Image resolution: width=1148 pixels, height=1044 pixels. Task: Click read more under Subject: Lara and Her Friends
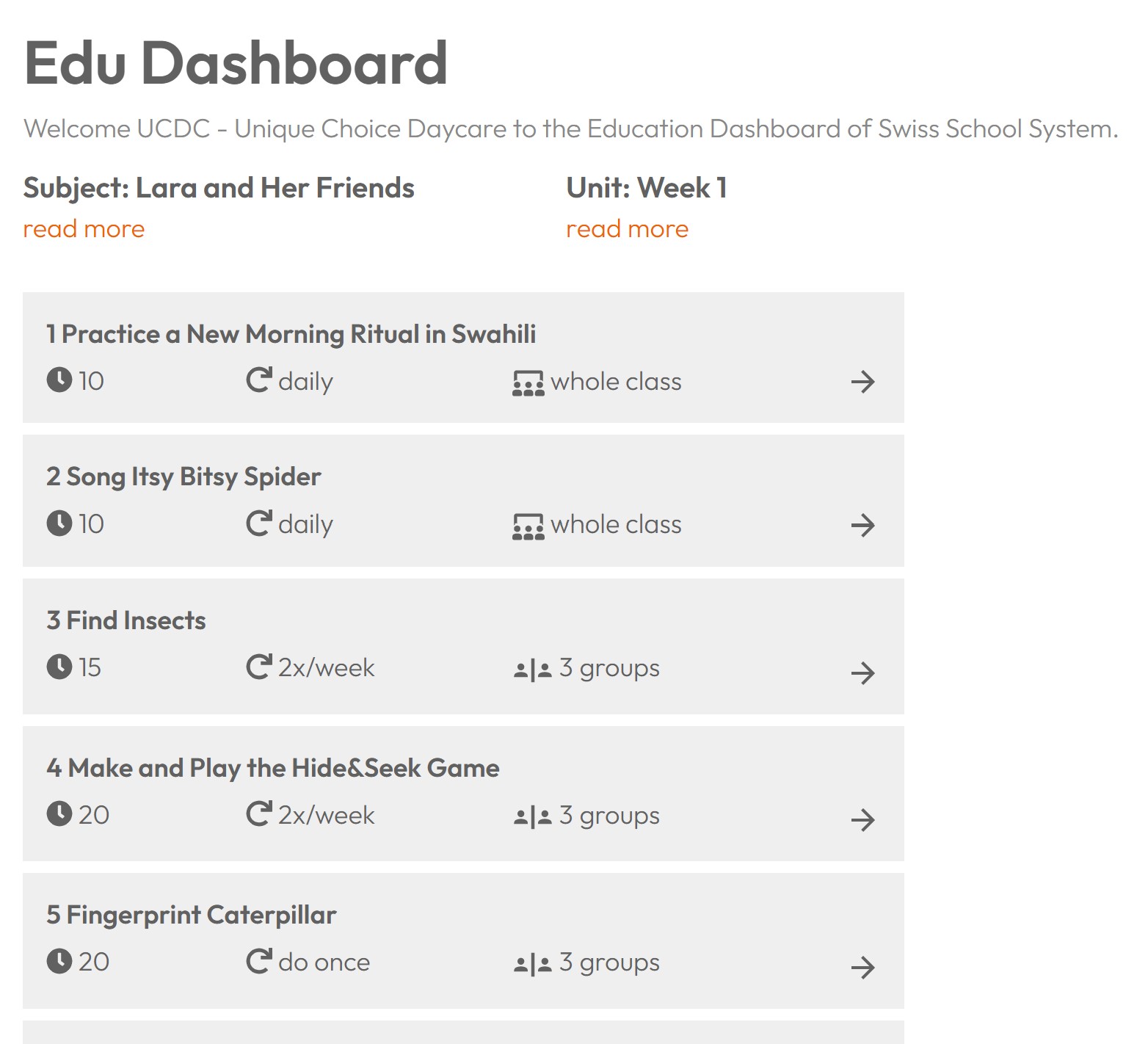(x=84, y=229)
